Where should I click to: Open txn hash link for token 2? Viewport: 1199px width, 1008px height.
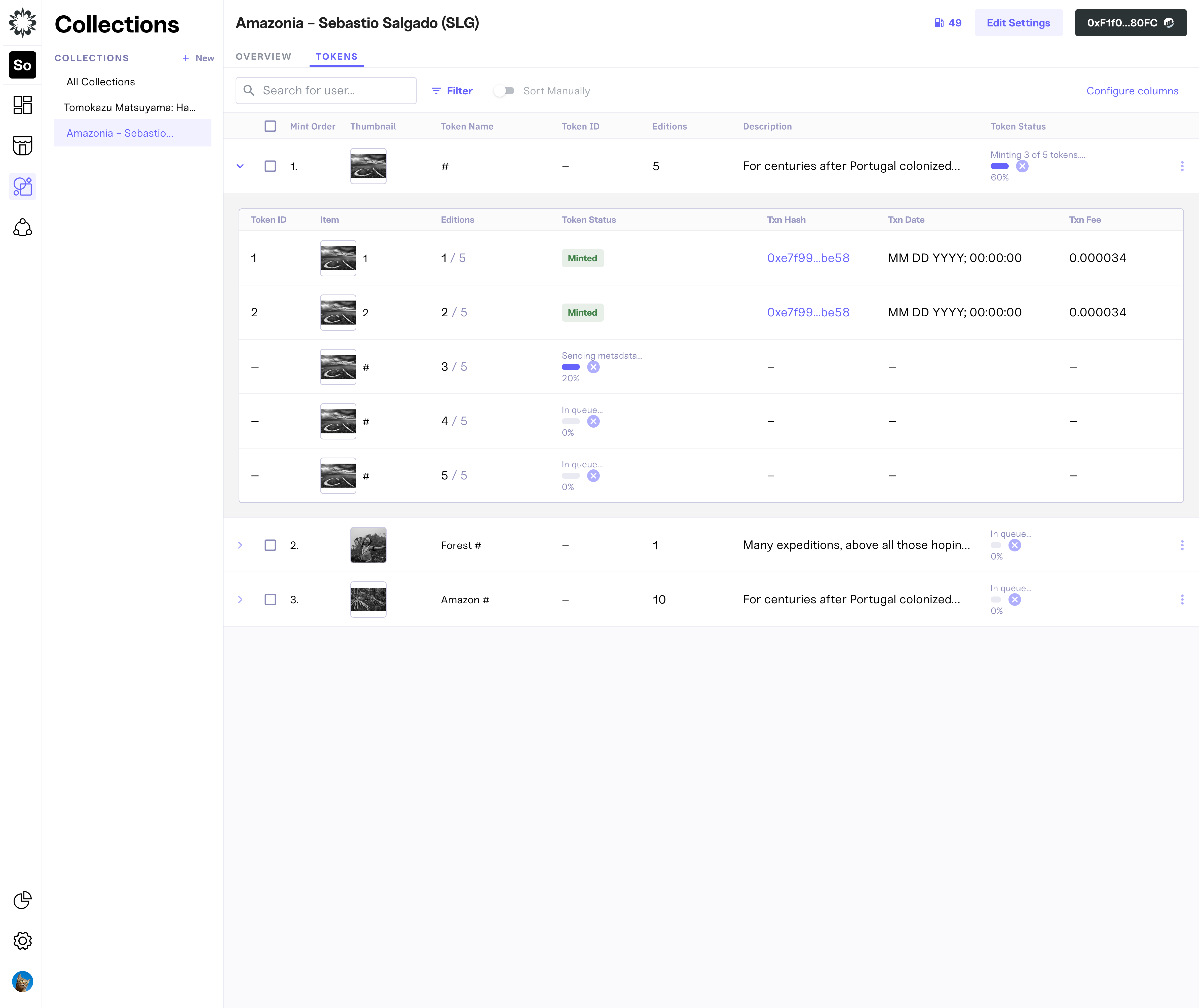(808, 313)
